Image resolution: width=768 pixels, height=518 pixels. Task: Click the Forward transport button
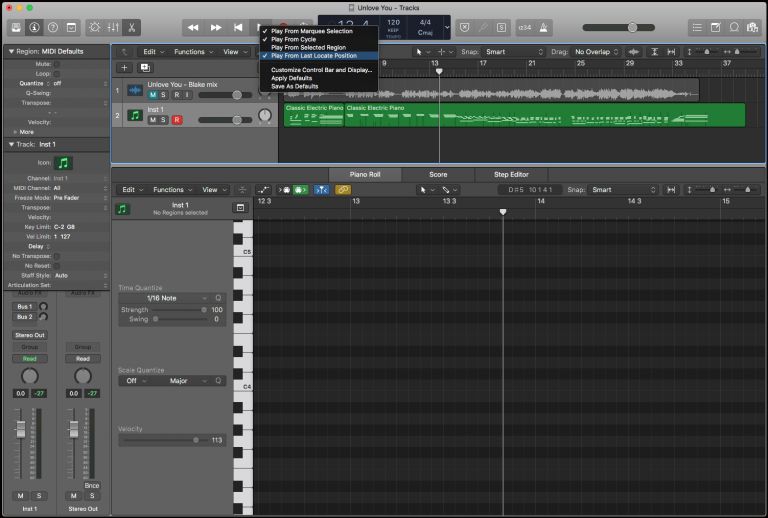click(216, 27)
